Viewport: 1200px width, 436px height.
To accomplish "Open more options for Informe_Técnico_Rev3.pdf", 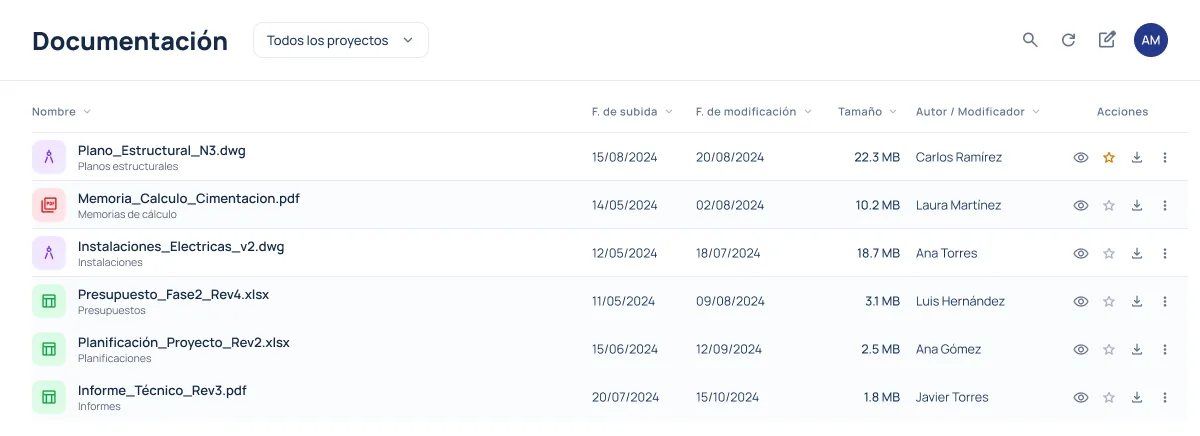I will 1165,397.
